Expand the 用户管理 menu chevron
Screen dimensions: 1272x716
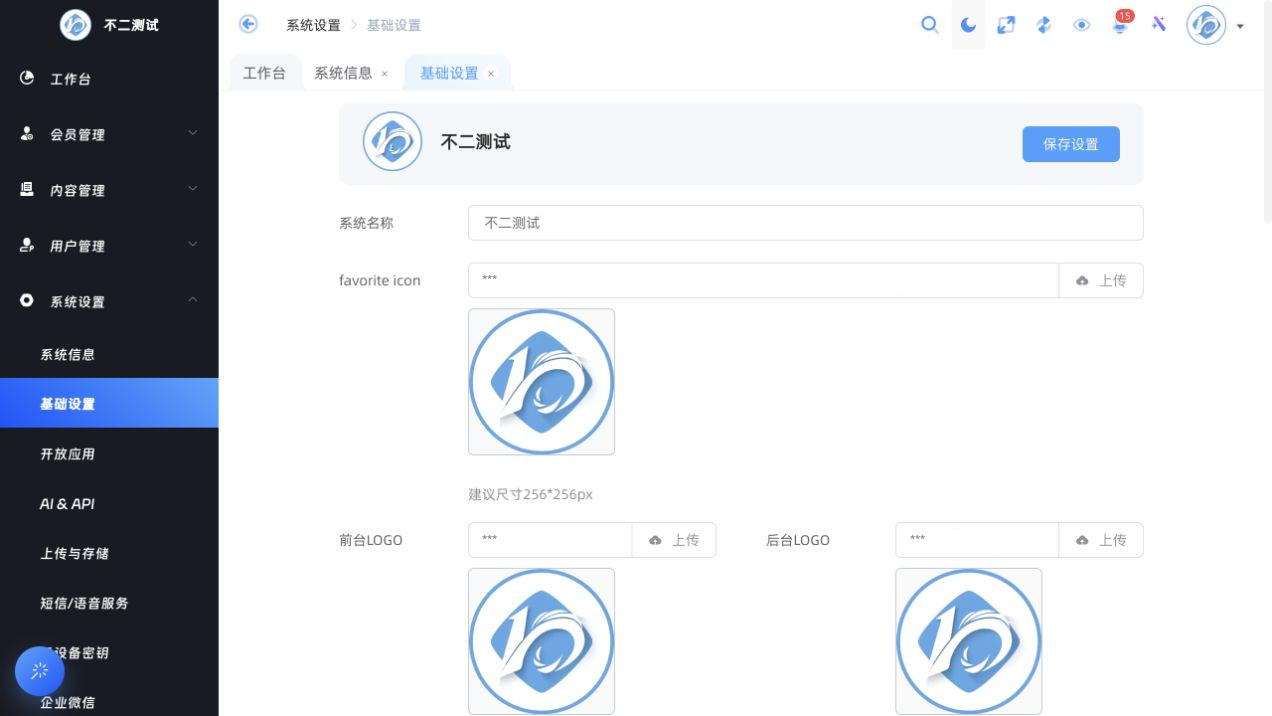(193, 244)
